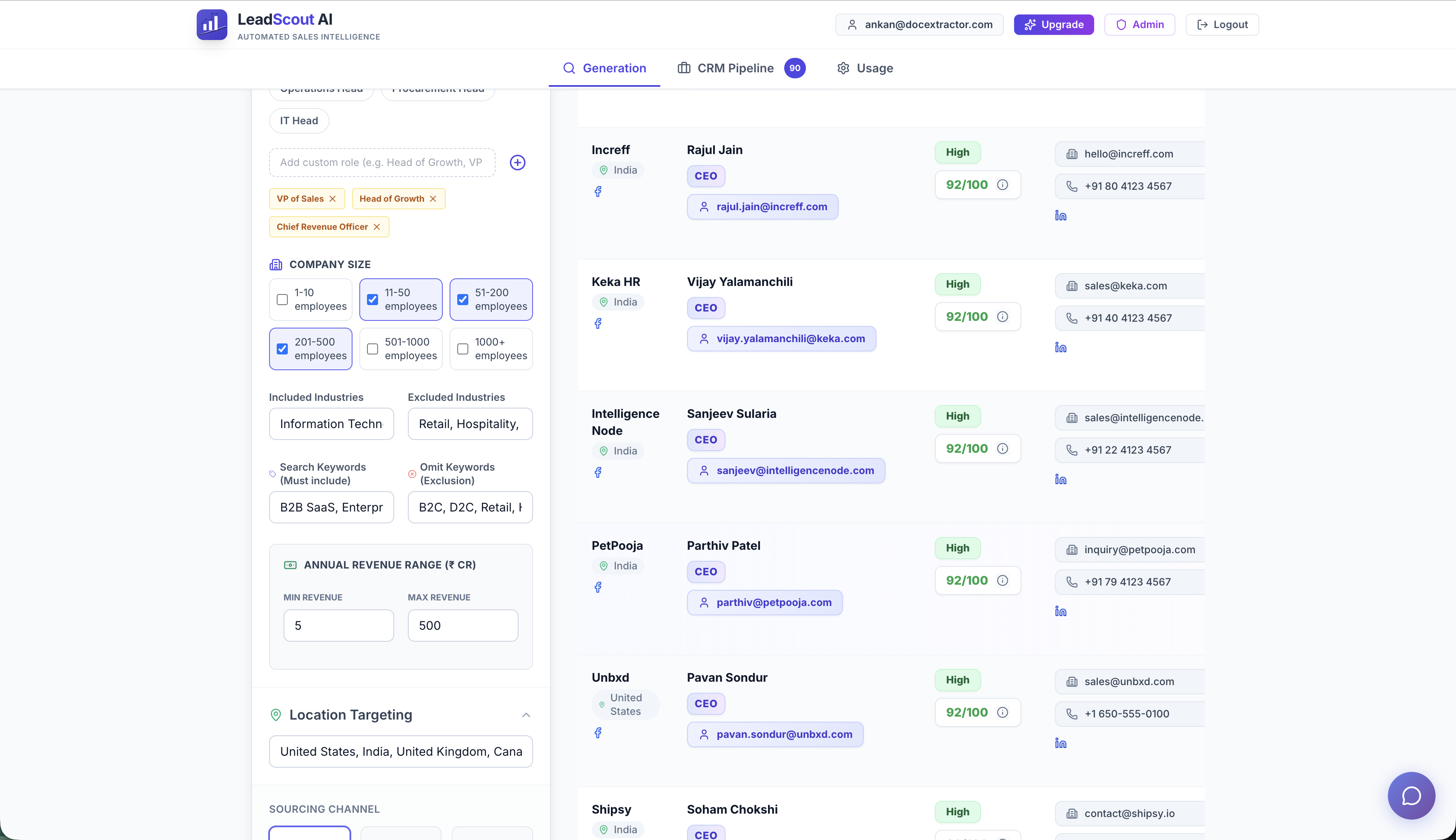Click the LeadScout AI logo
The height and width of the screenshot is (840, 1456).
[211, 24]
